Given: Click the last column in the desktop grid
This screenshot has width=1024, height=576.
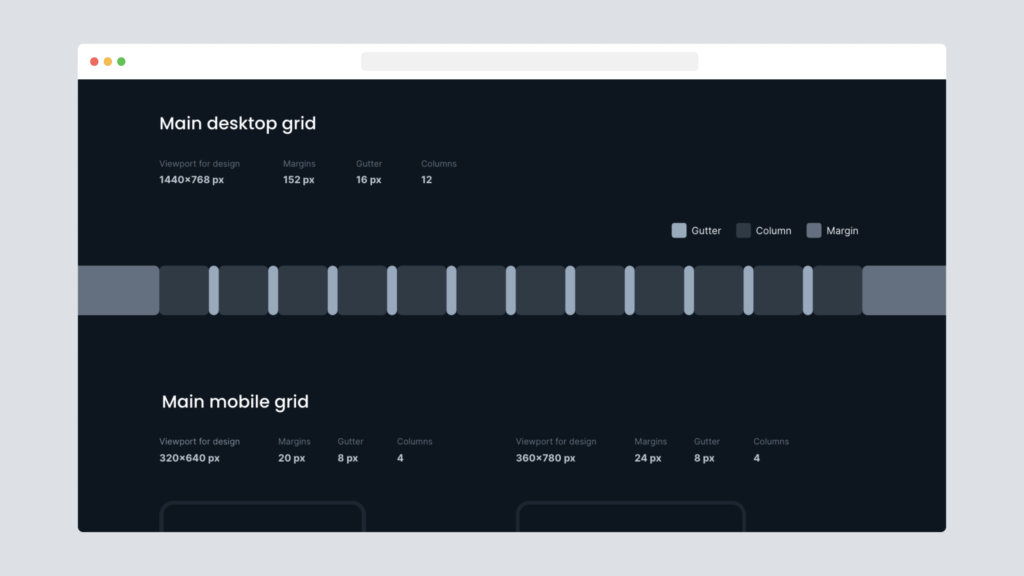Looking at the screenshot, I should coord(837,290).
